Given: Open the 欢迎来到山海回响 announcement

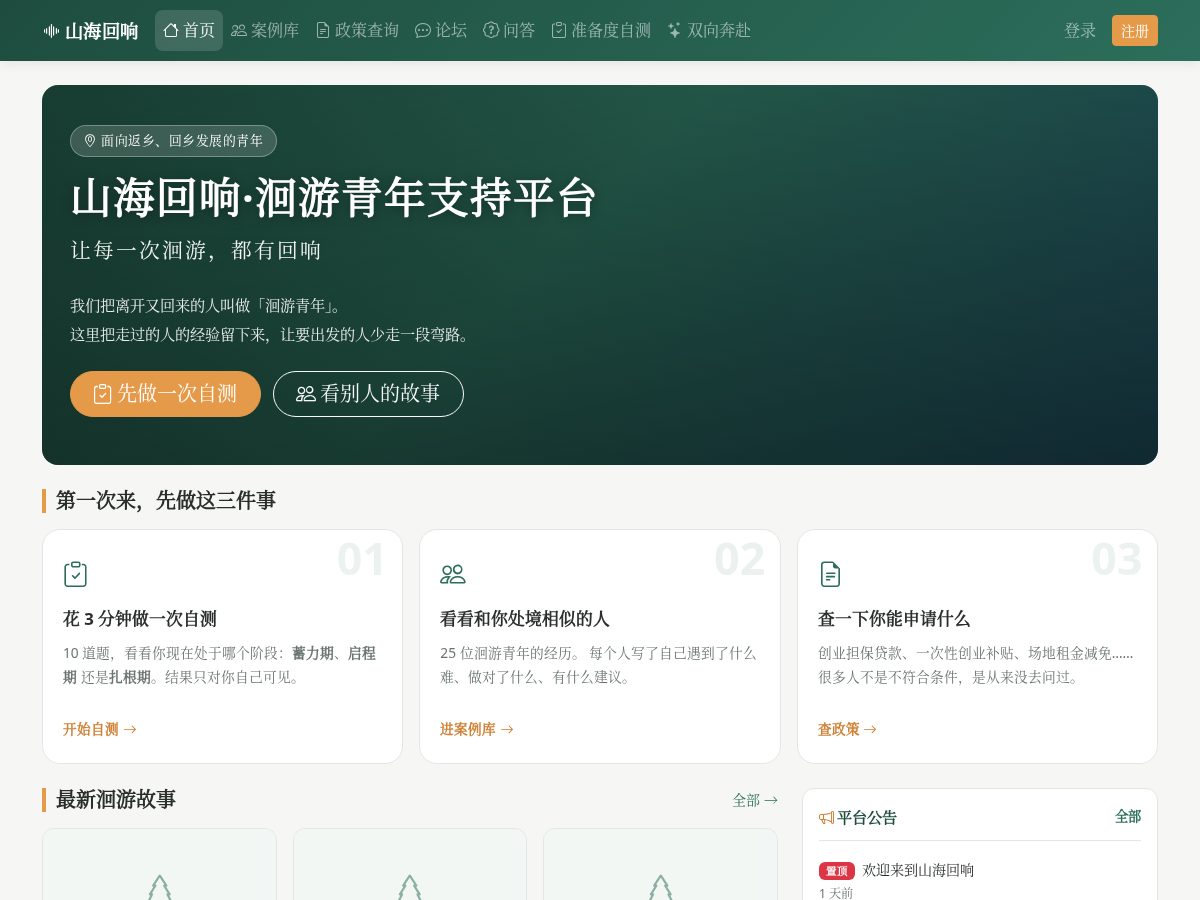Looking at the screenshot, I should (x=918, y=870).
